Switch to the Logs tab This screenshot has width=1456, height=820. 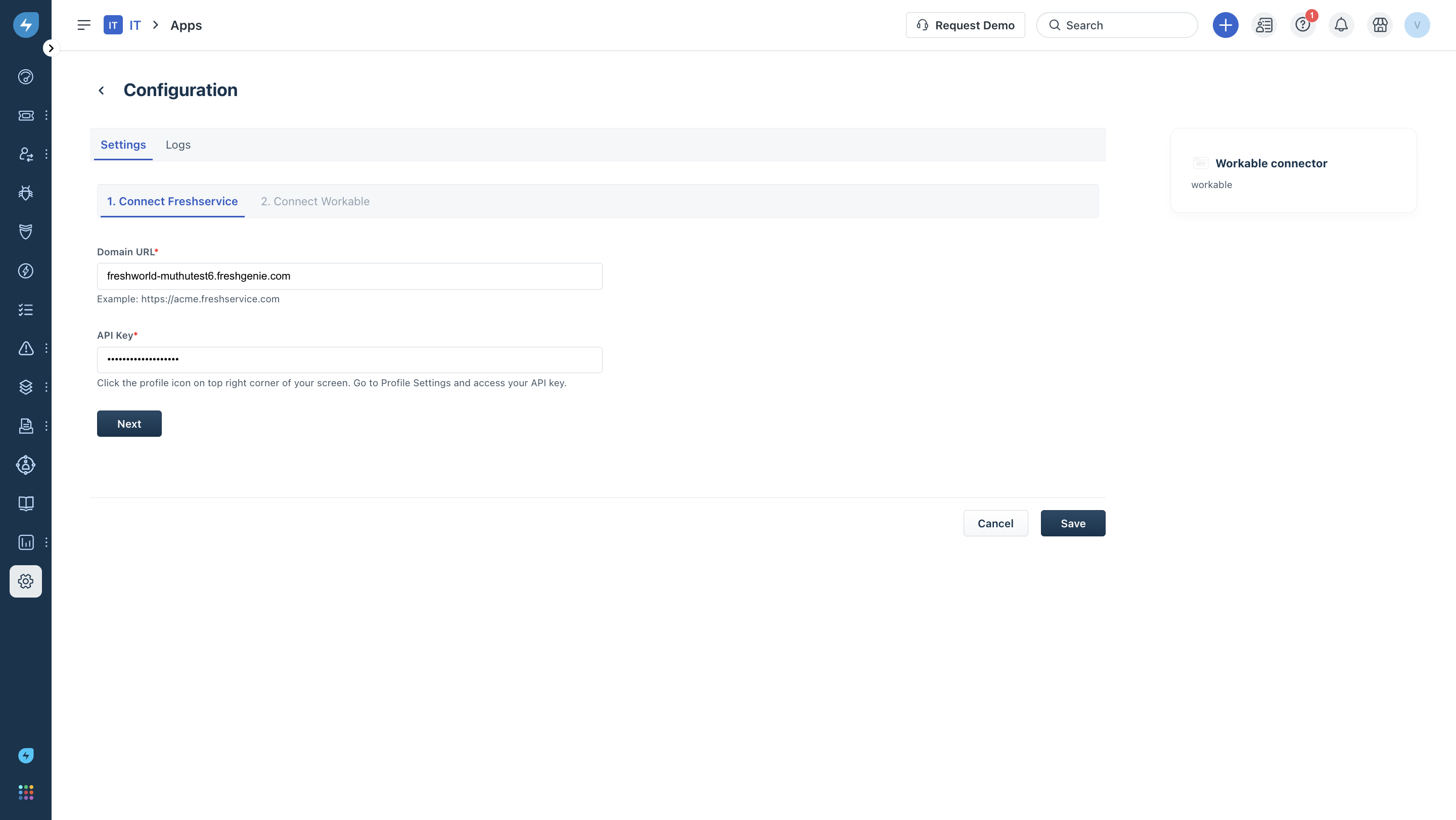[x=177, y=145]
